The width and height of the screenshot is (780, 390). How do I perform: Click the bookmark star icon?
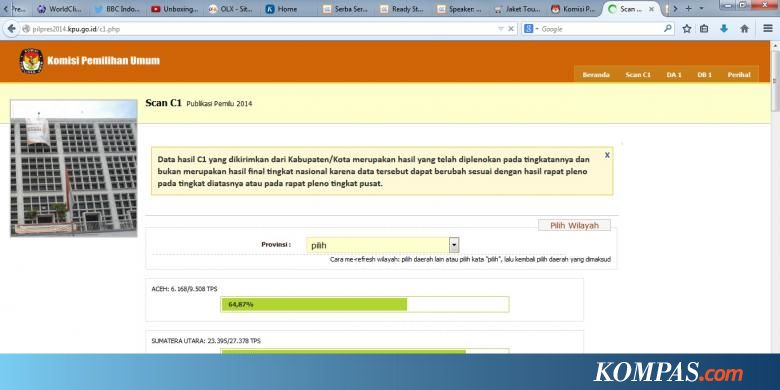[x=686, y=29]
